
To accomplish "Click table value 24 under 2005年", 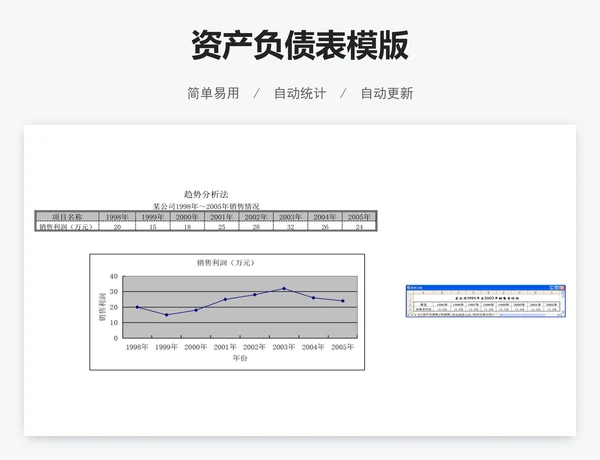I will [359, 227].
